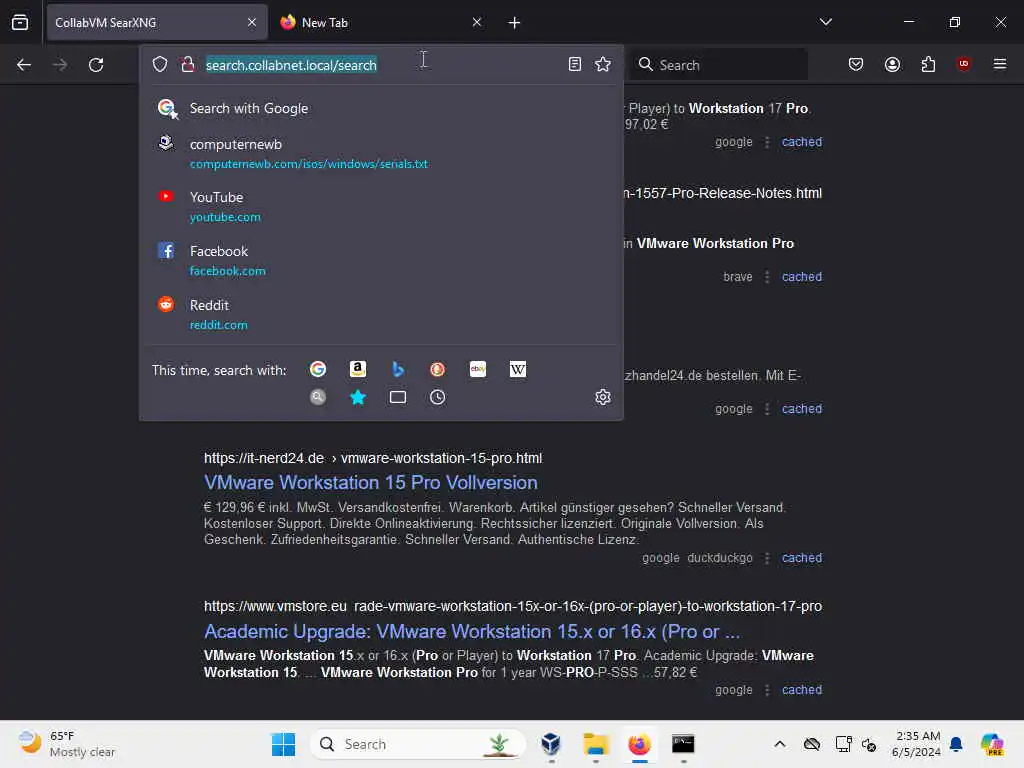Viewport: 1024px width, 768px height.
Task: Save page to Pocket
Action: point(856,64)
